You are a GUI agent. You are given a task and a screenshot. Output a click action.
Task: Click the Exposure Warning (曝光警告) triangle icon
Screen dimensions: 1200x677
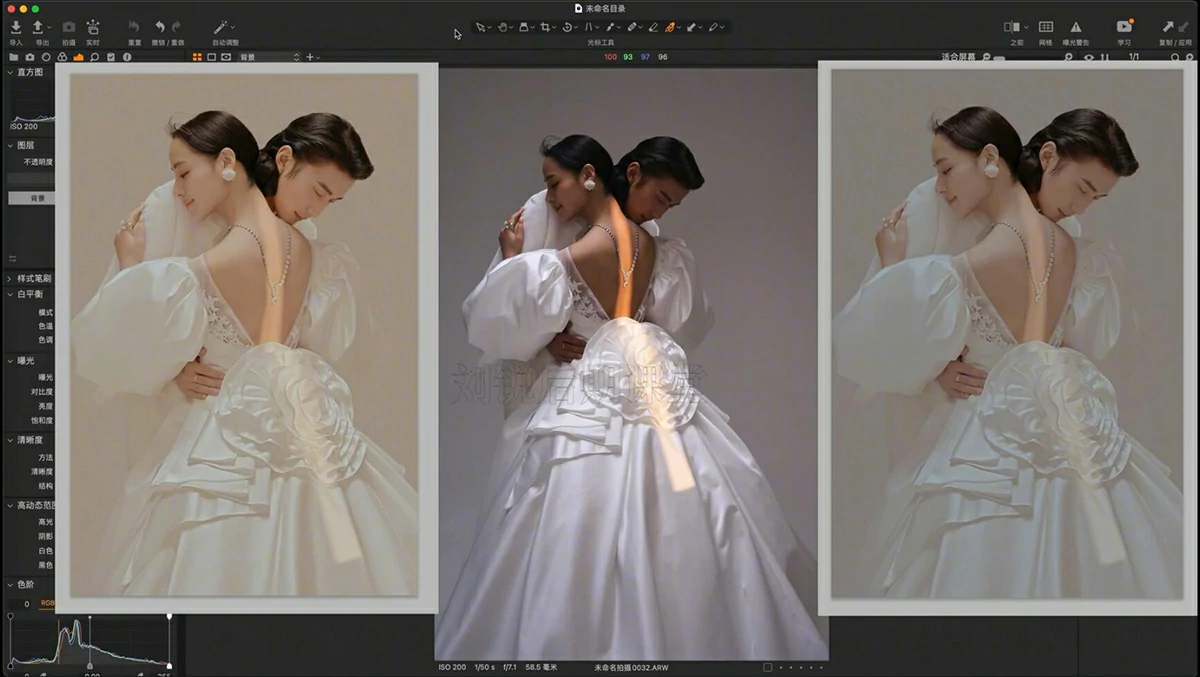pos(1076,27)
